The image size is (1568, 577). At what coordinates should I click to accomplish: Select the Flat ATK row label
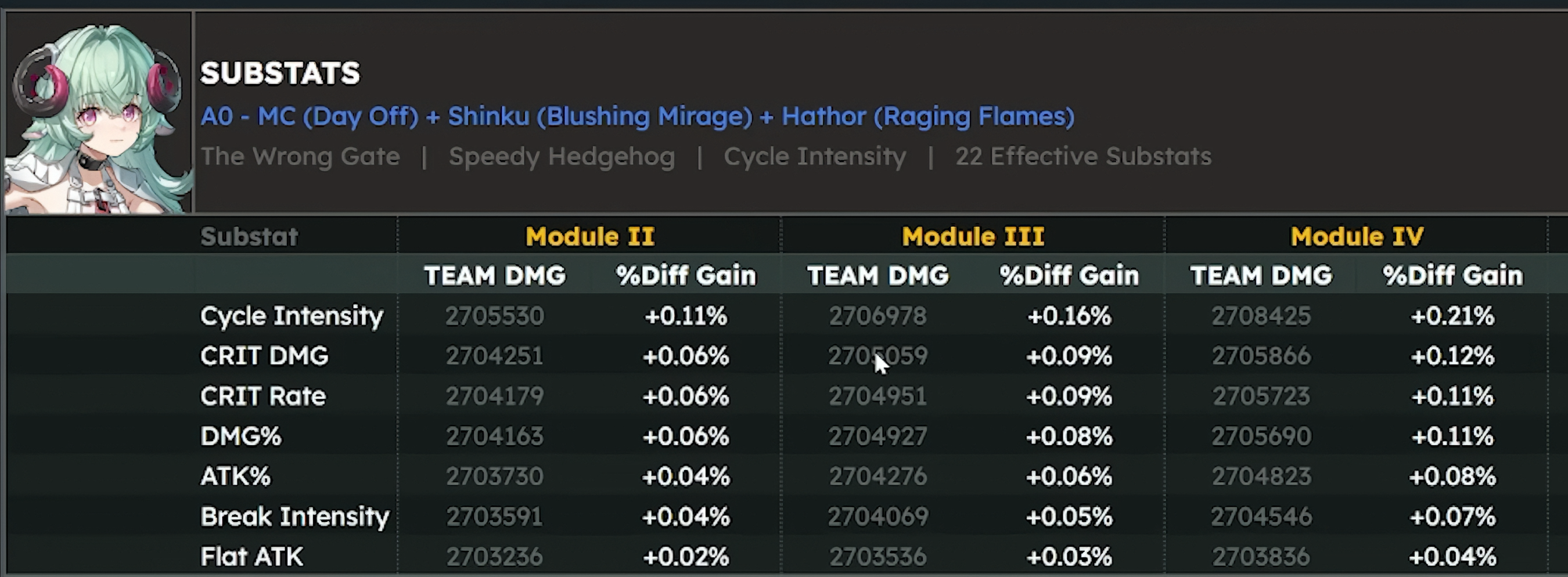tap(251, 556)
